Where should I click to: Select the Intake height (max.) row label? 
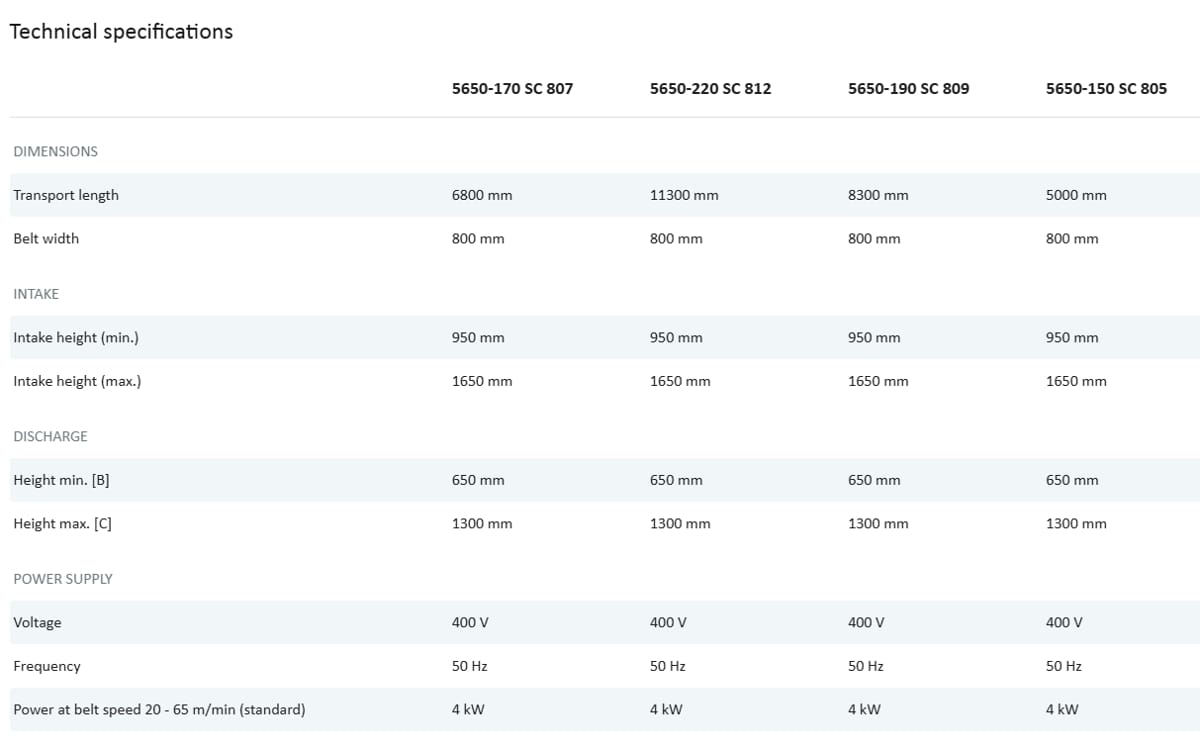pyautogui.click(x=77, y=381)
